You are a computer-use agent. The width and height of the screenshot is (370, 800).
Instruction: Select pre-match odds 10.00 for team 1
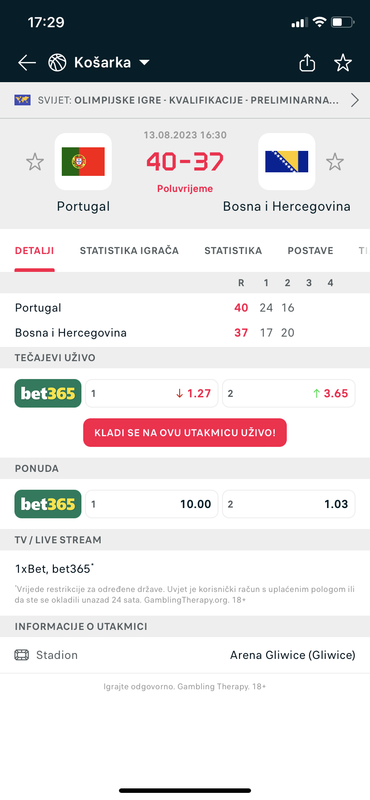(152, 504)
